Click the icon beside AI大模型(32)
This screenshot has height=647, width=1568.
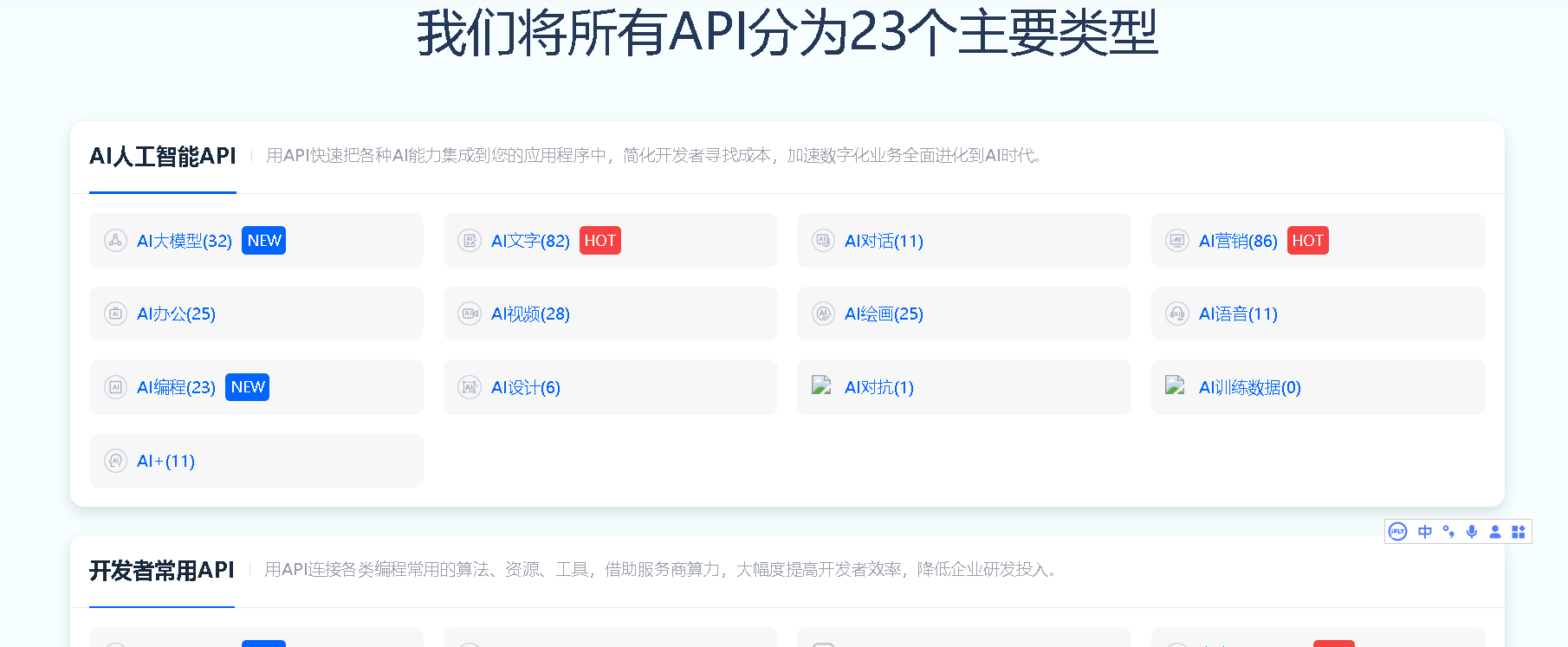coord(115,241)
